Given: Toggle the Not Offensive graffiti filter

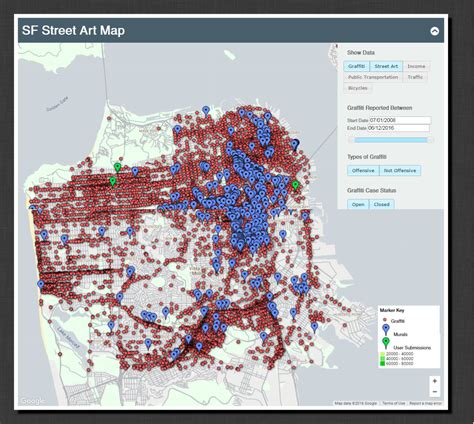Looking at the screenshot, I should tap(400, 170).
